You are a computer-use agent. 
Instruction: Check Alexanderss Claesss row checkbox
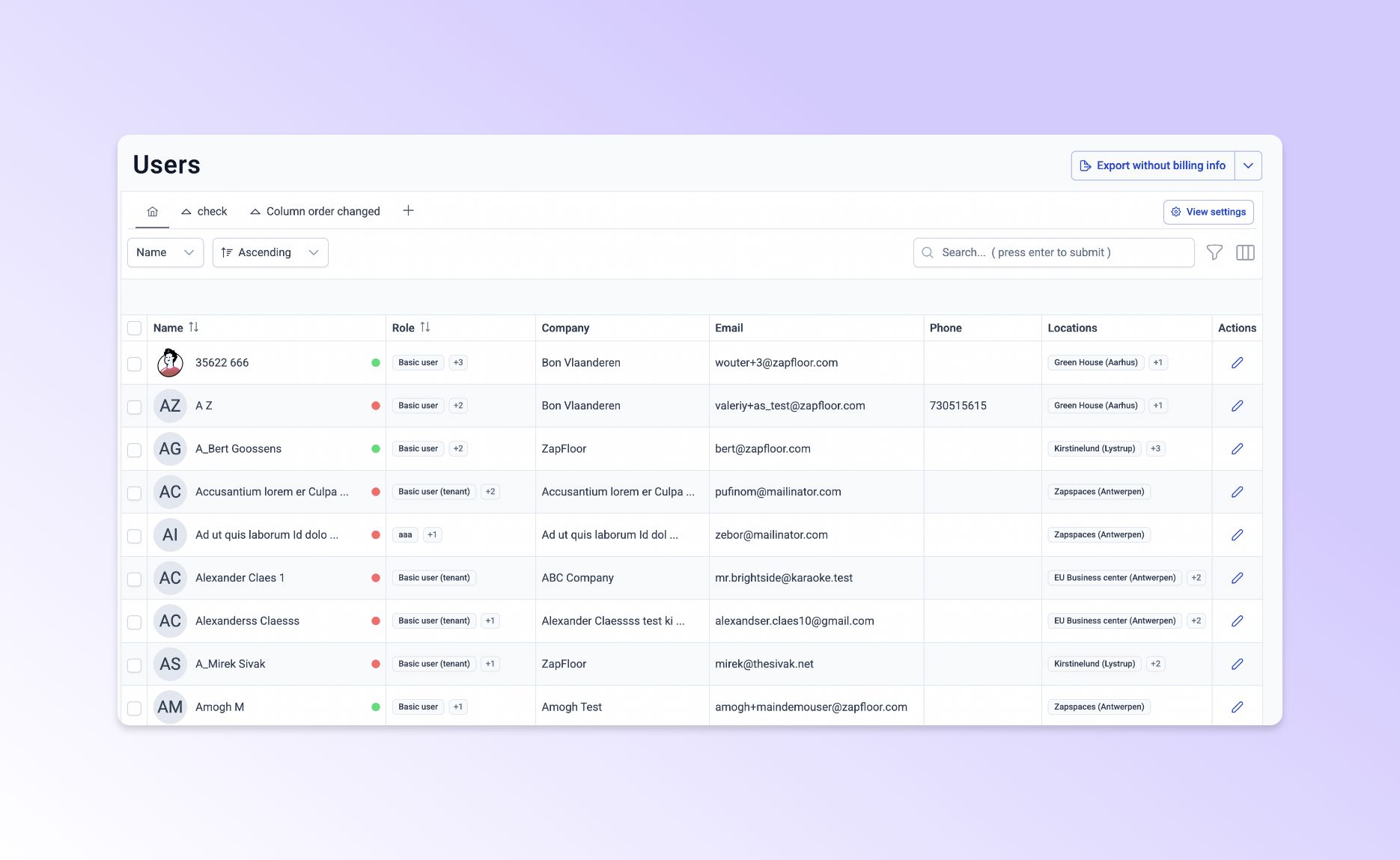tap(134, 622)
